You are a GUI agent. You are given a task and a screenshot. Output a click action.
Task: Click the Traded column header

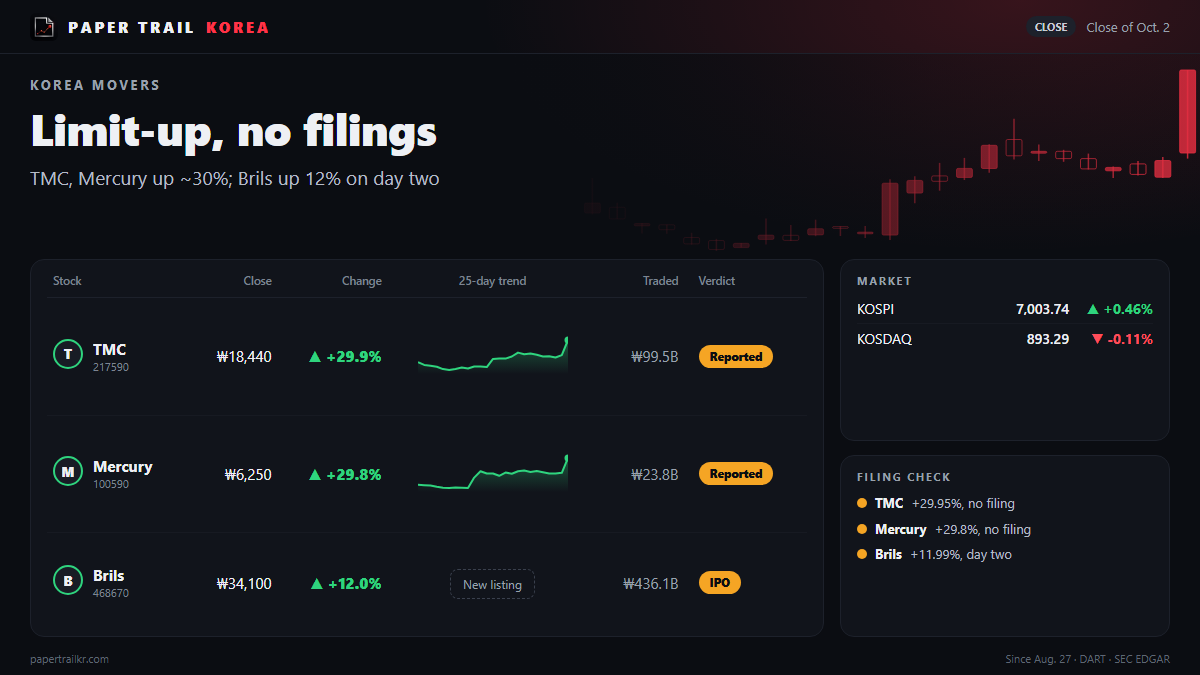[x=661, y=281]
